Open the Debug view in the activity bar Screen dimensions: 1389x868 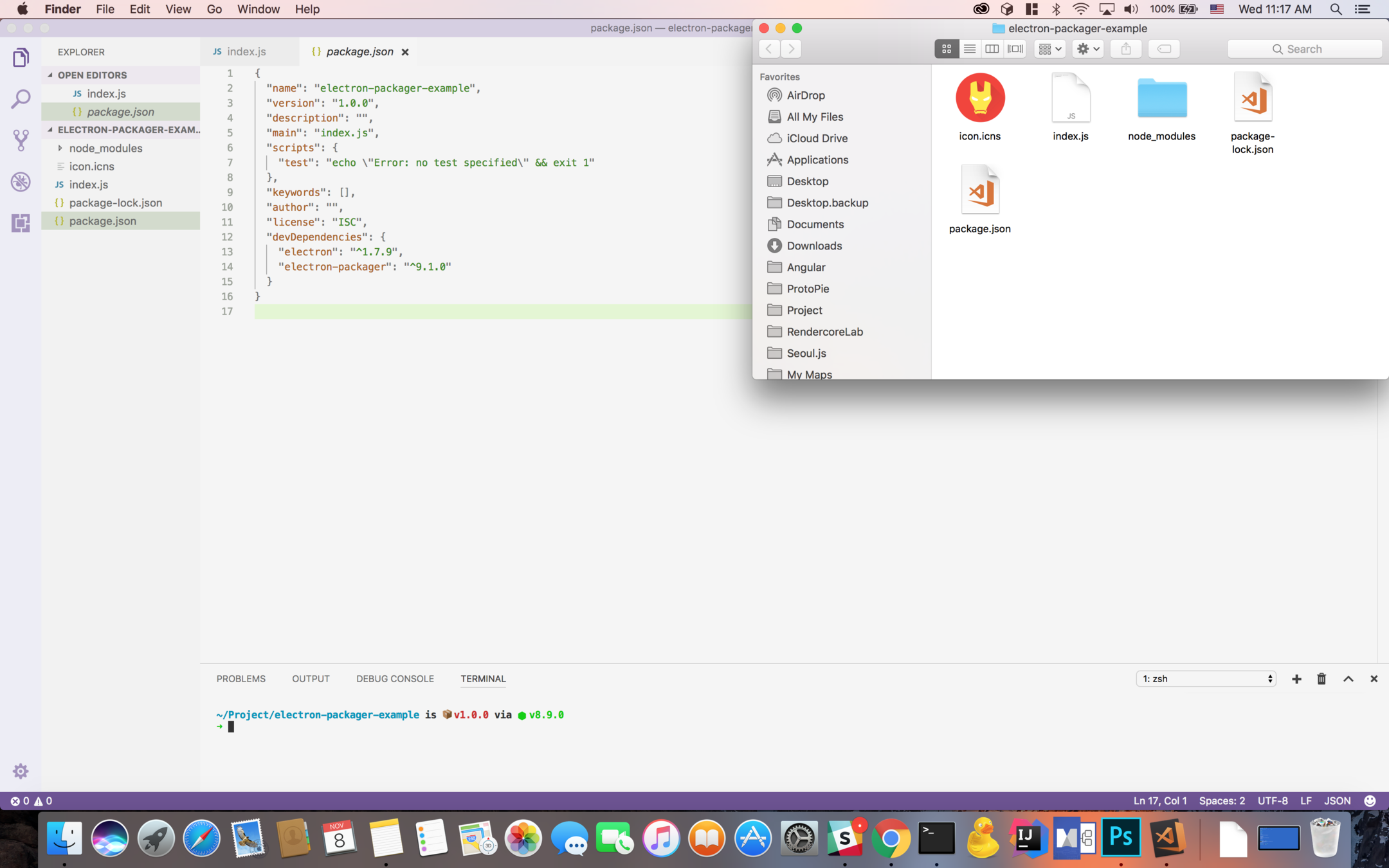click(21, 182)
